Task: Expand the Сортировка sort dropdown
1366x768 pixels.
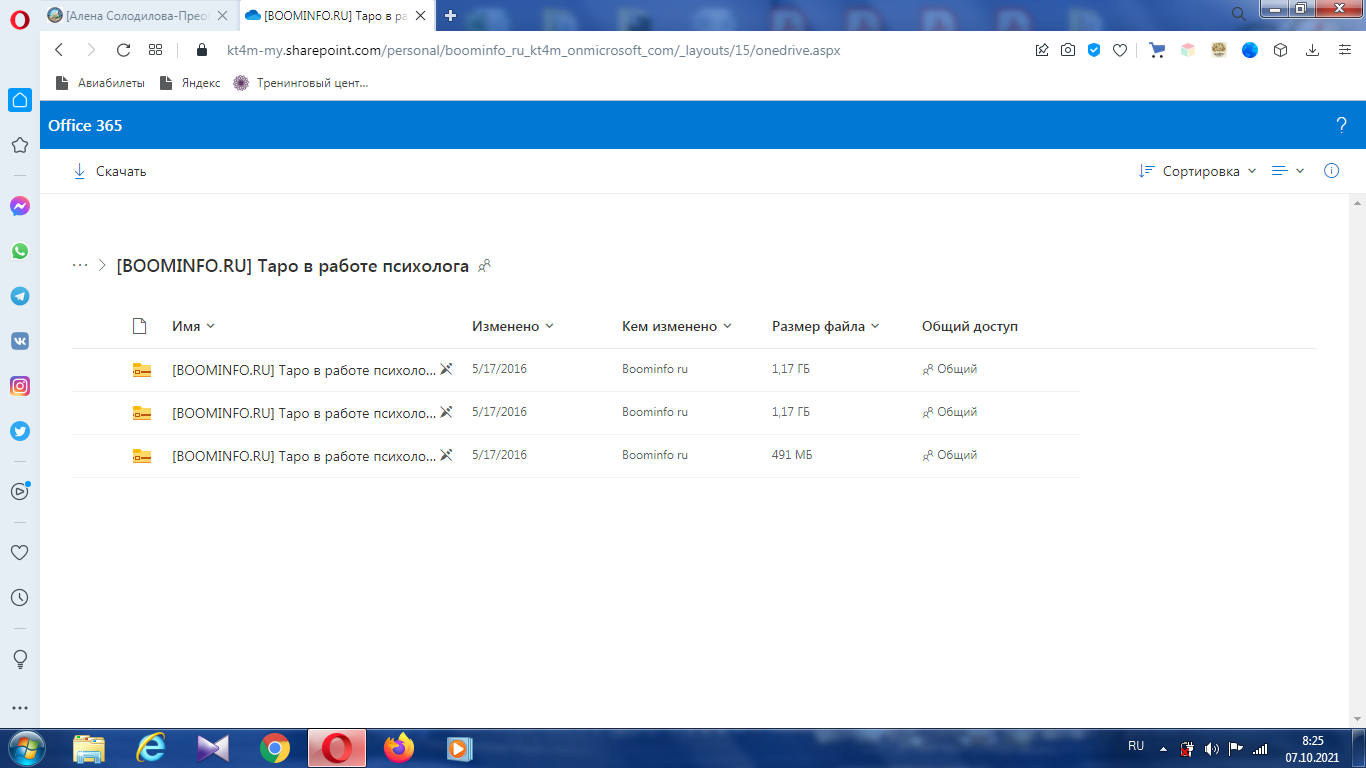Action: click(1197, 171)
